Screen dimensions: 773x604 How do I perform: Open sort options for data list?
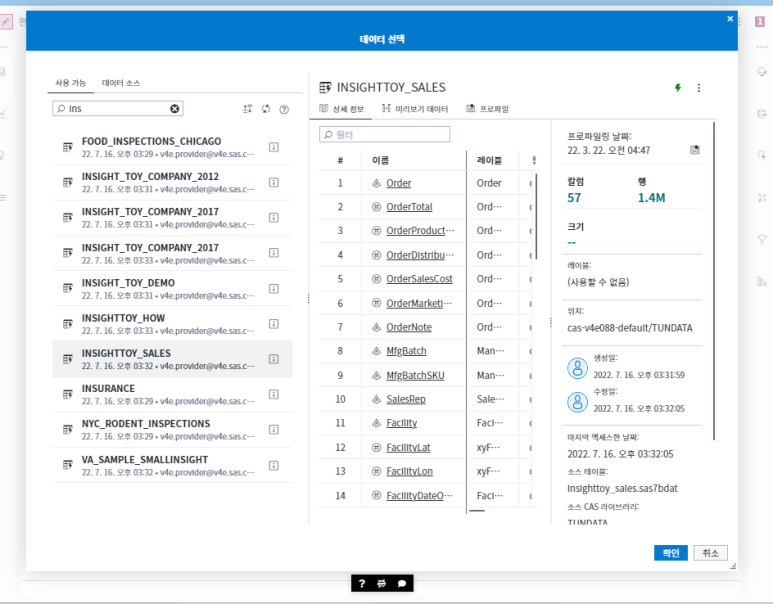[247, 109]
